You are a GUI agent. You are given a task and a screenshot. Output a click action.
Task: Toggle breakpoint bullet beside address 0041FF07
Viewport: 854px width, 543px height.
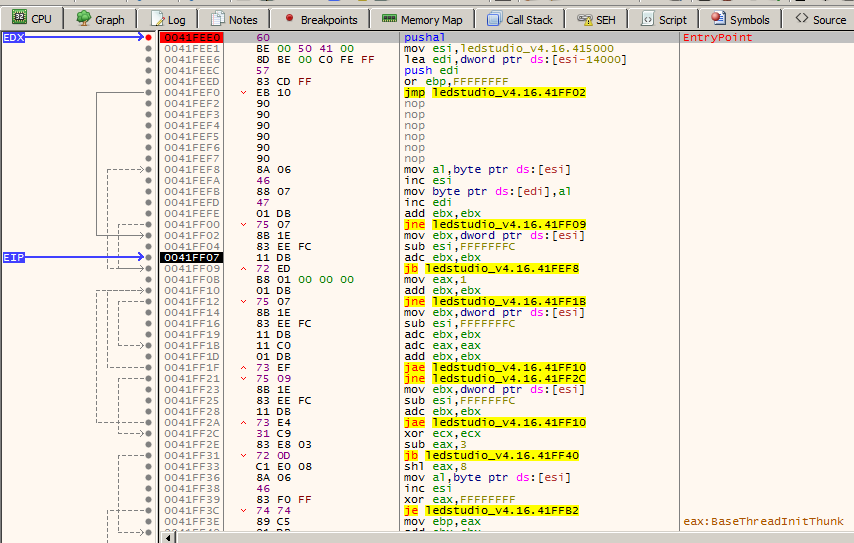(149, 258)
